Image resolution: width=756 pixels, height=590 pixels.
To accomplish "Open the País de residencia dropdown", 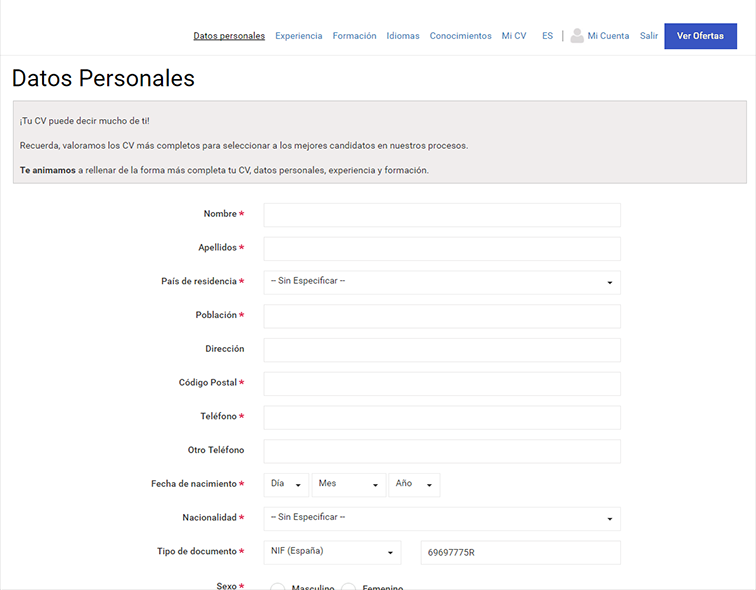I will point(441,282).
